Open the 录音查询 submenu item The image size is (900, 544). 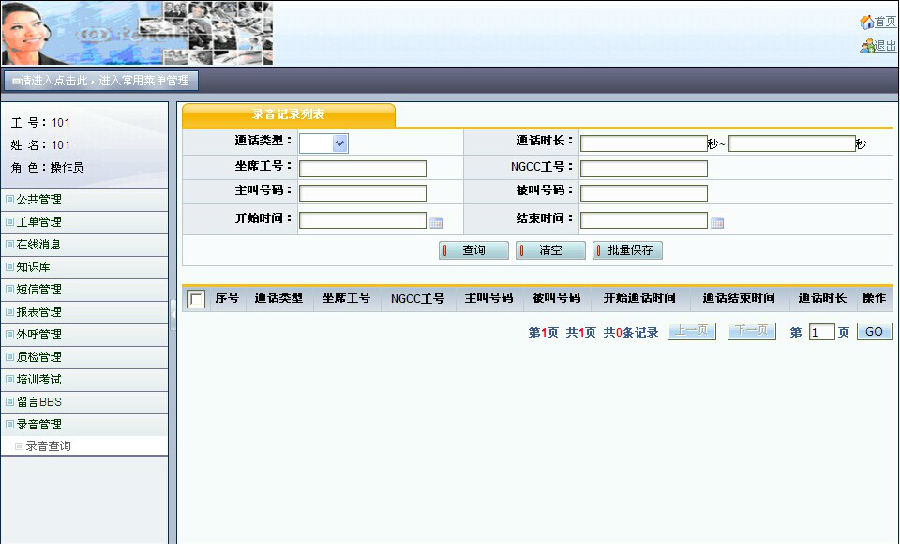point(48,447)
